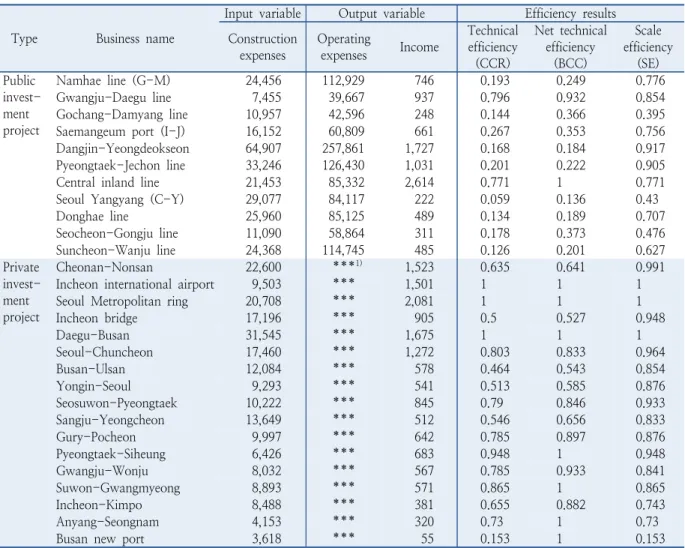Screen dimensions: 685x548
Task: Click 'Suwon-Gwangmyeong' row label
Action: click(118, 488)
